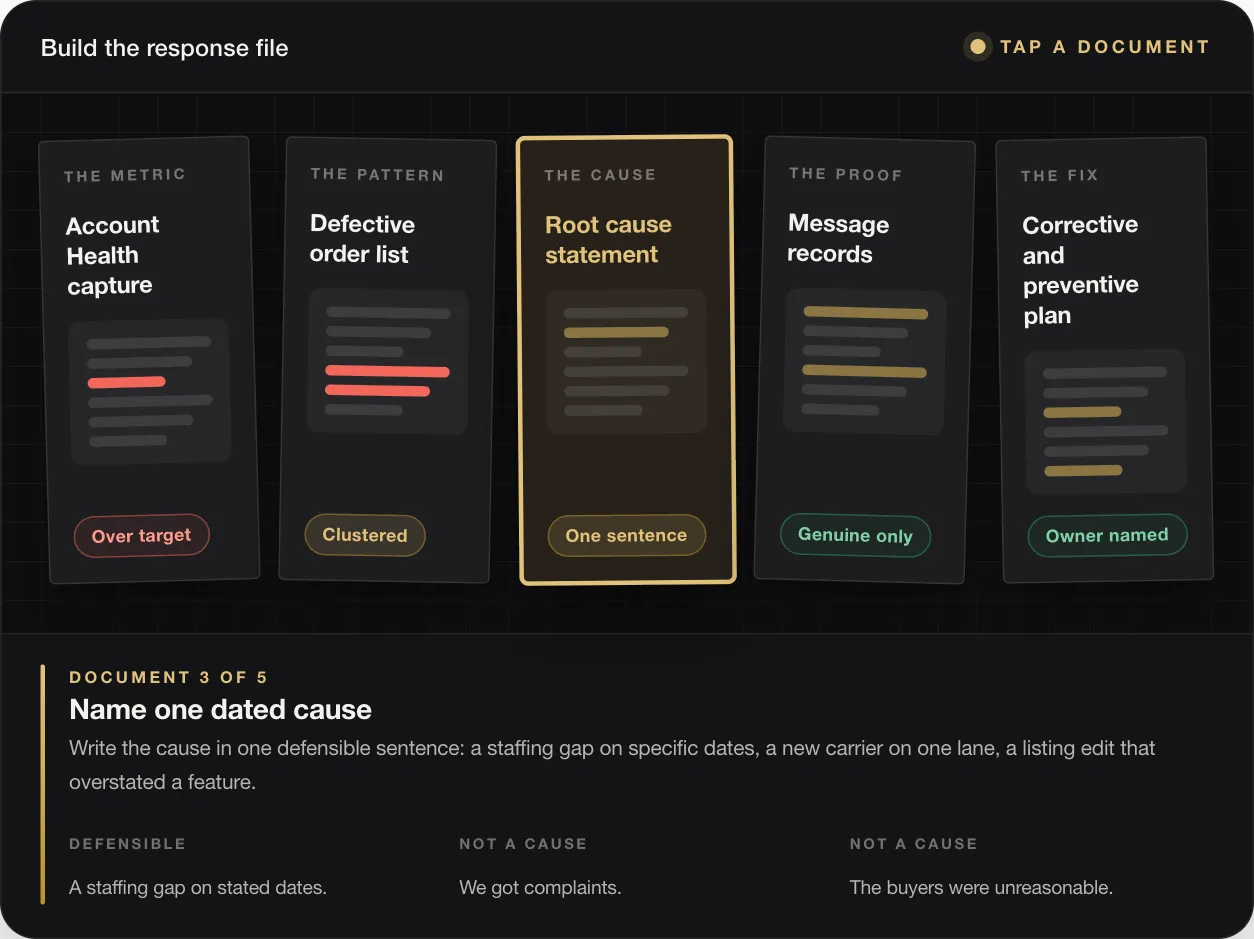Click THE METRIC label
This screenshot has width=1254, height=939.
(x=125, y=175)
